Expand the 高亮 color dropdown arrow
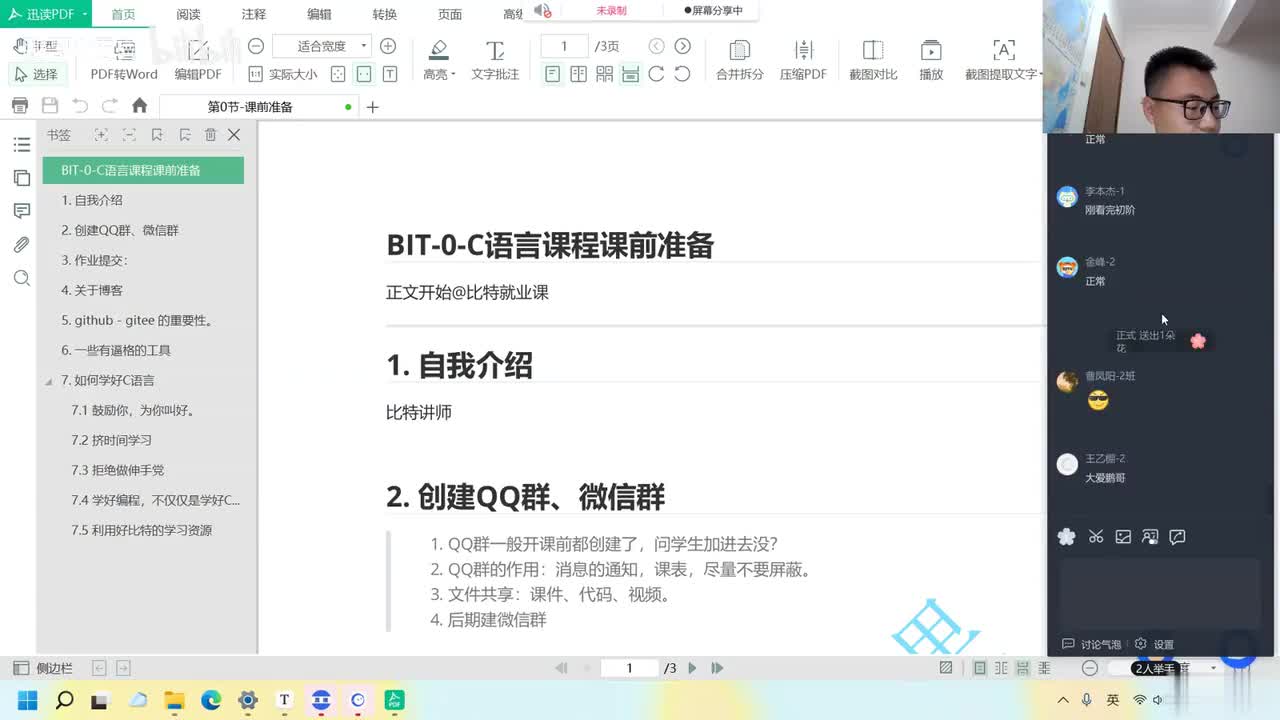 [453, 75]
